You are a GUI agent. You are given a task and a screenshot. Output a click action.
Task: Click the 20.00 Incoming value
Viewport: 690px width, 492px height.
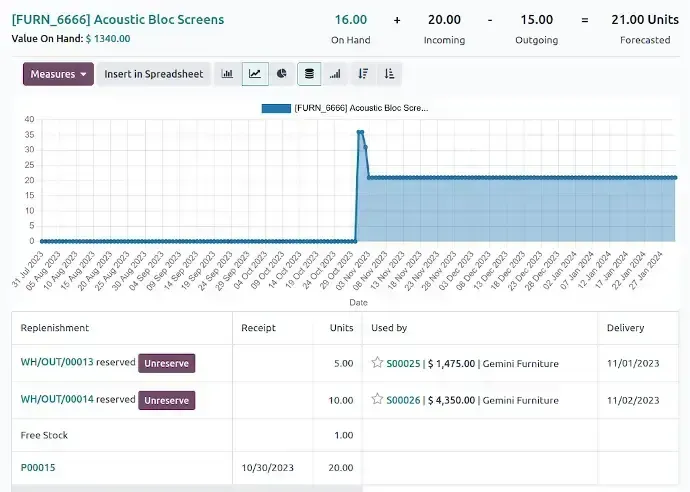444,20
